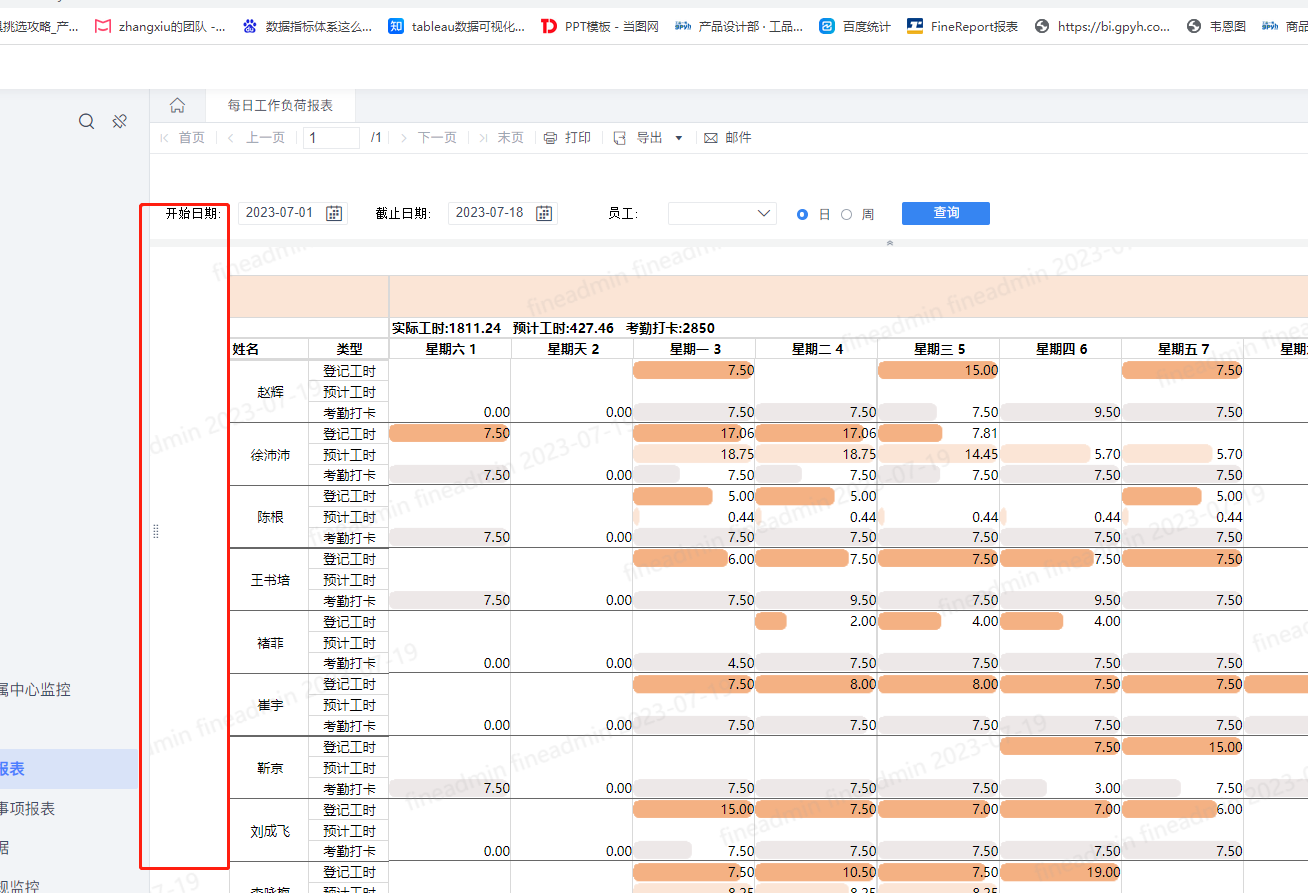
Task: Open the 员工 employee dropdown
Action: pos(722,213)
